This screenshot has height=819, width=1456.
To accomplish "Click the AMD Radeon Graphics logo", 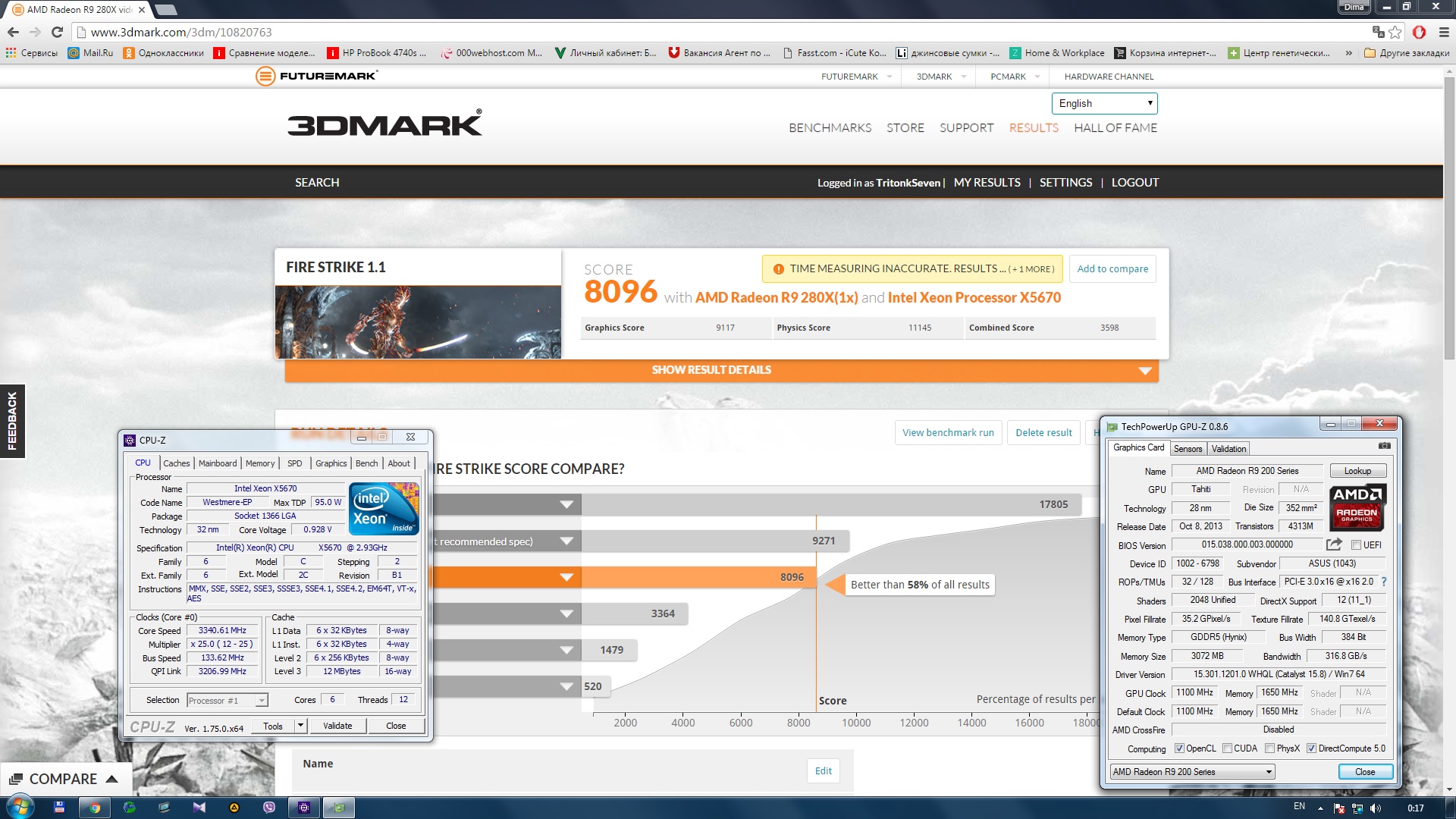I will coord(1357,507).
